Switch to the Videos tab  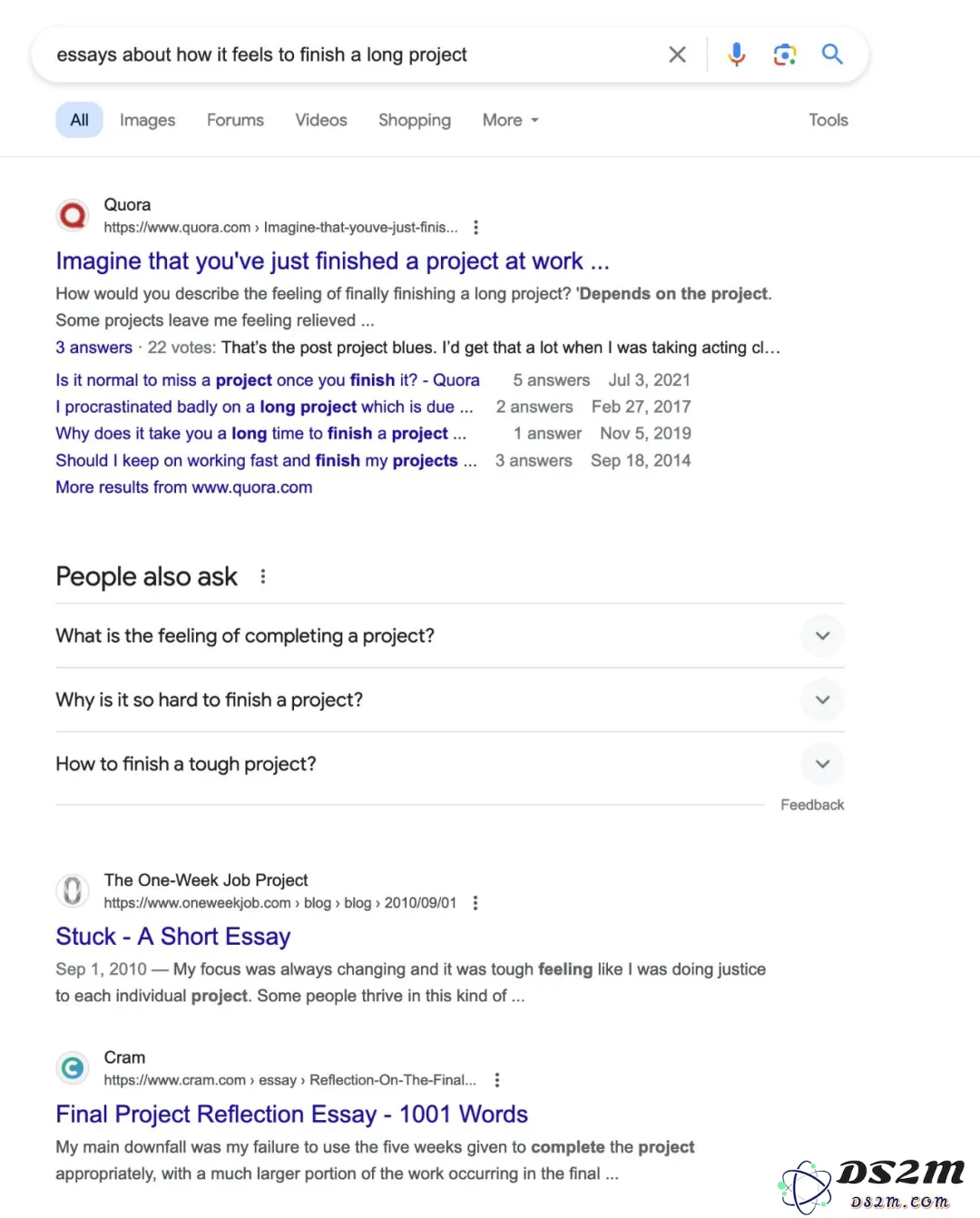(x=321, y=120)
